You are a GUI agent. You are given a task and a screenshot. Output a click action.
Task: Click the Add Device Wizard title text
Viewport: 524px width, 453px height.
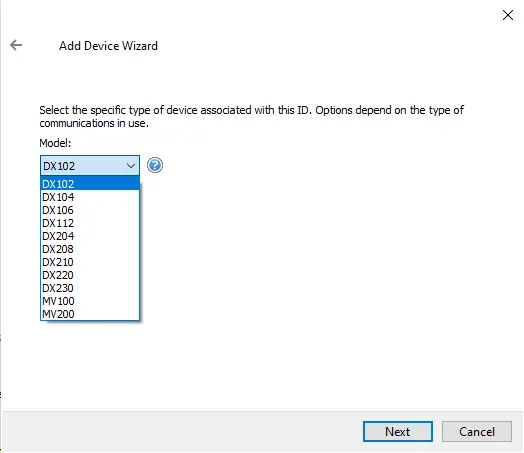pyautogui.click(x=108, y=46)
